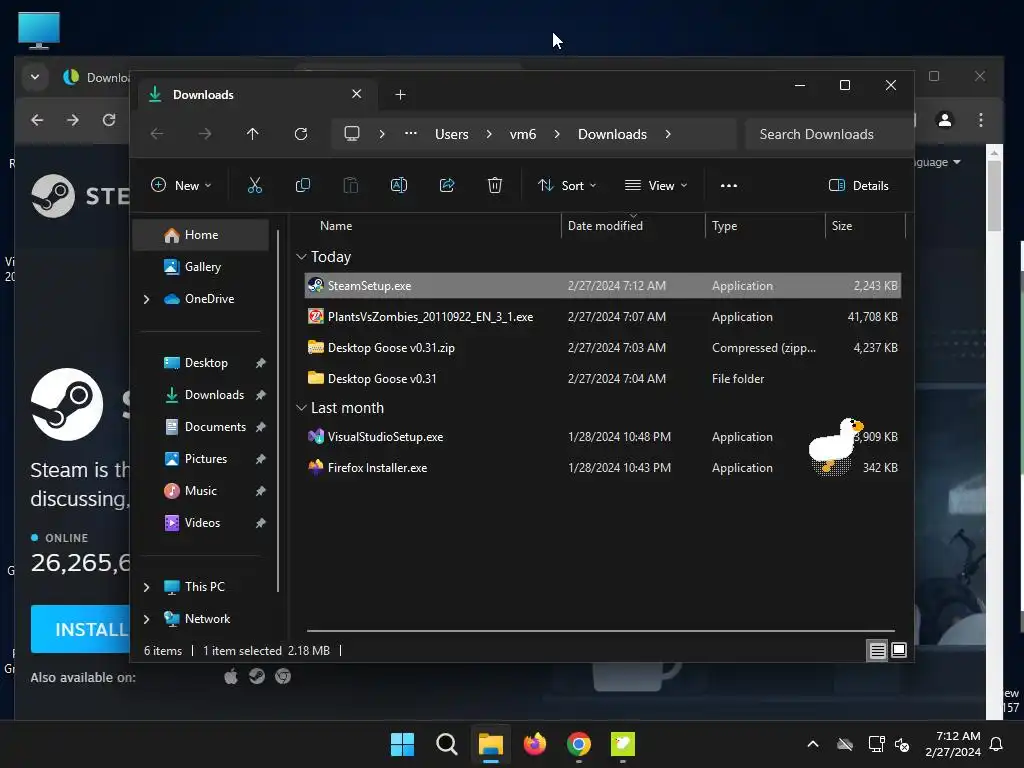Click the browser back arrow in Chrome window
Viewport: 1024px width, 768px height.
click(x=37, y=120)
